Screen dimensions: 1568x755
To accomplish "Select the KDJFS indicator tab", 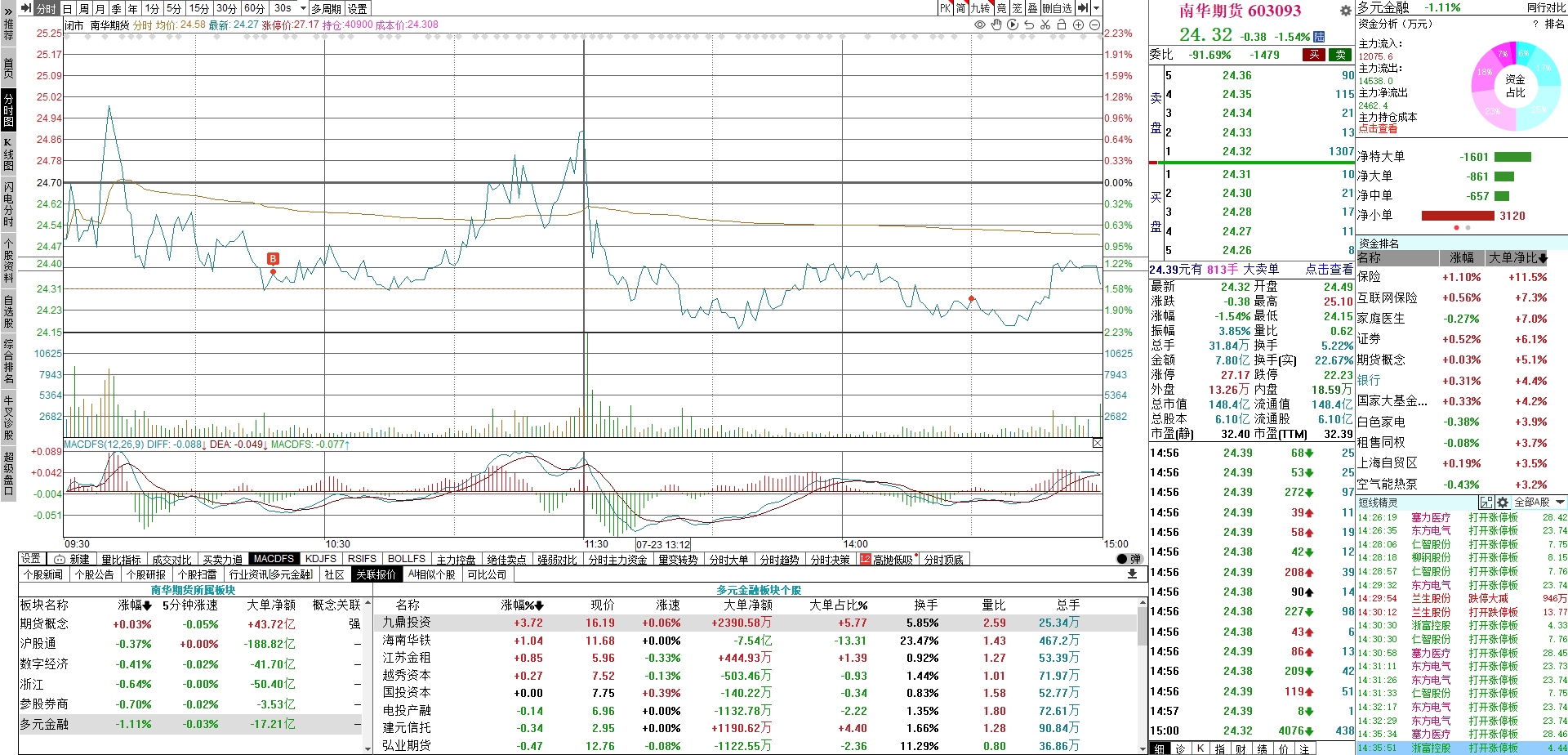I will click(x=321, y=559).
